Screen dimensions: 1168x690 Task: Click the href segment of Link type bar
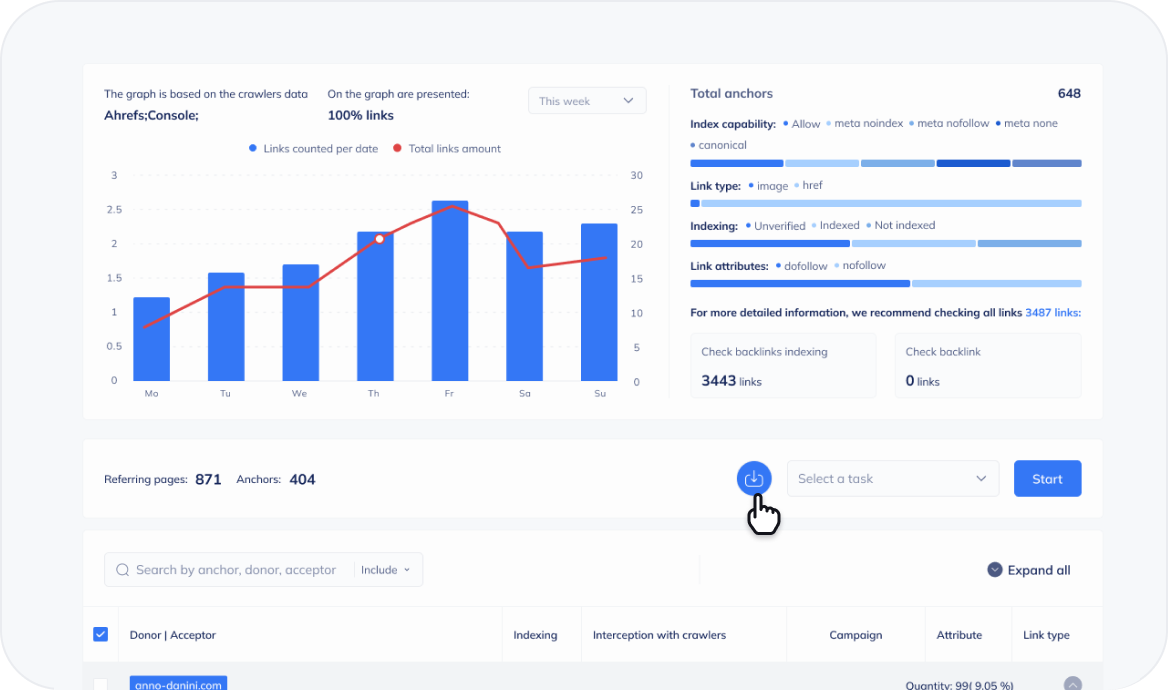(x=891, y=203)
